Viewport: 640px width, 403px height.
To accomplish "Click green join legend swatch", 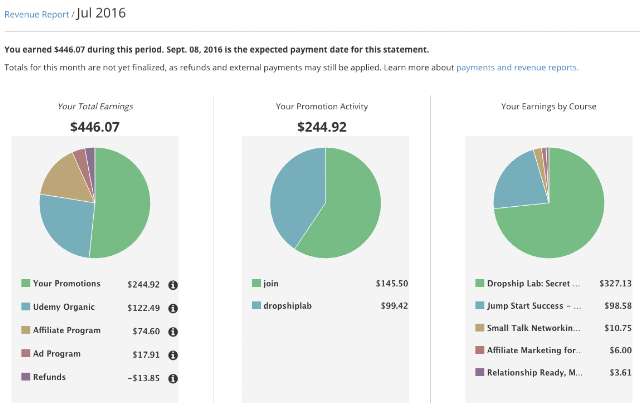I will pyautogui.click(x=256, y=283).
